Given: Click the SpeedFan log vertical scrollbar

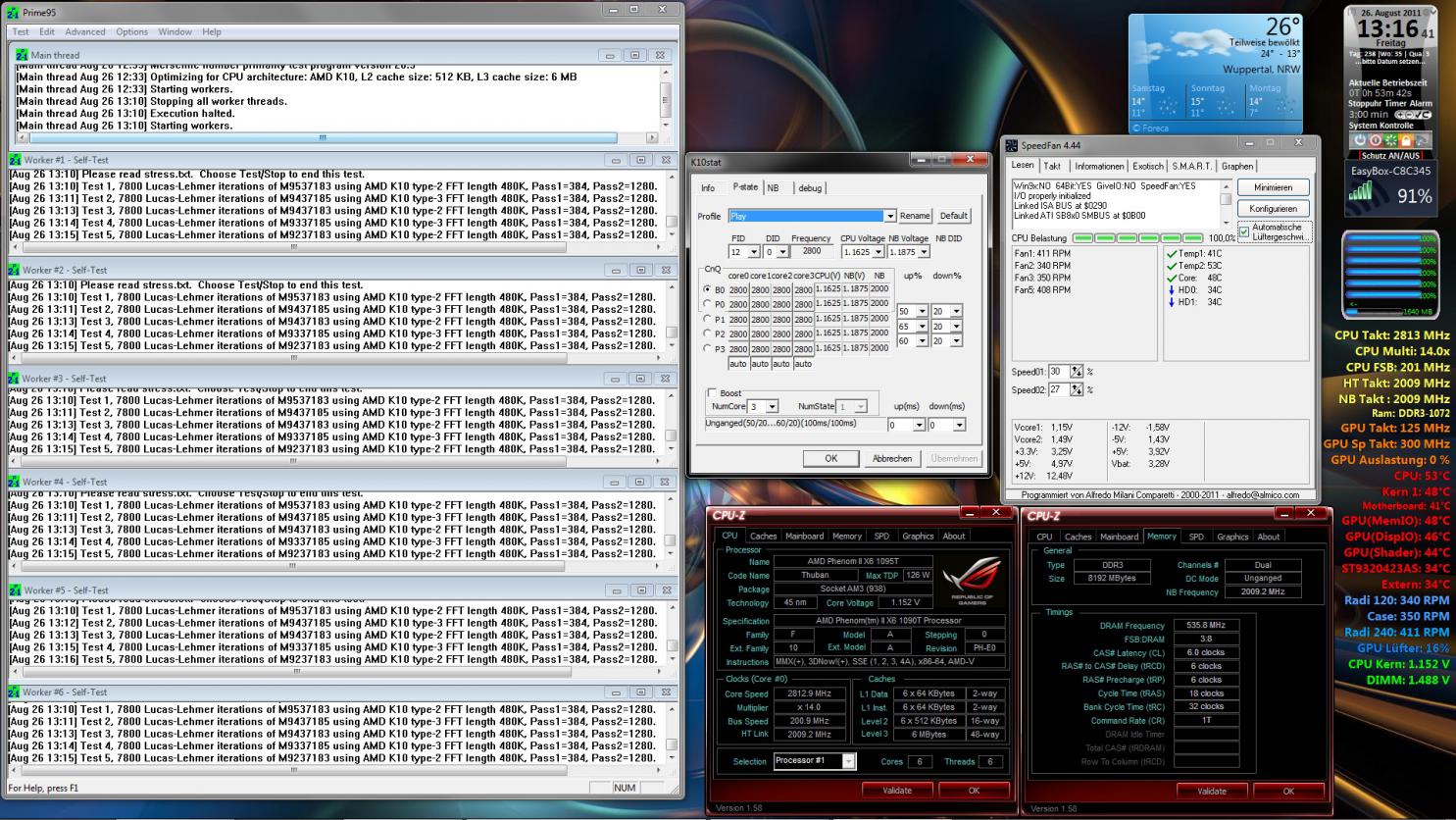Looking at the screenshot, I should 1226,205.
